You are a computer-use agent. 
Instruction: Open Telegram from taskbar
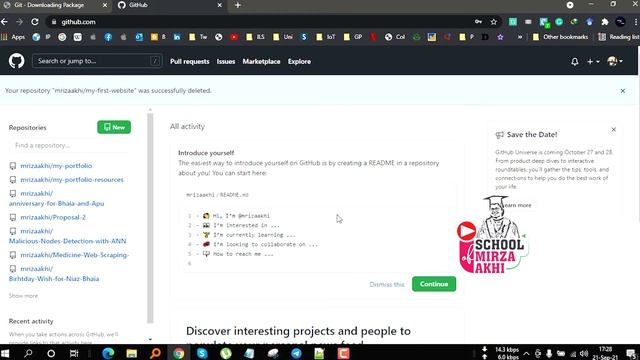click(x=296, y=353)
